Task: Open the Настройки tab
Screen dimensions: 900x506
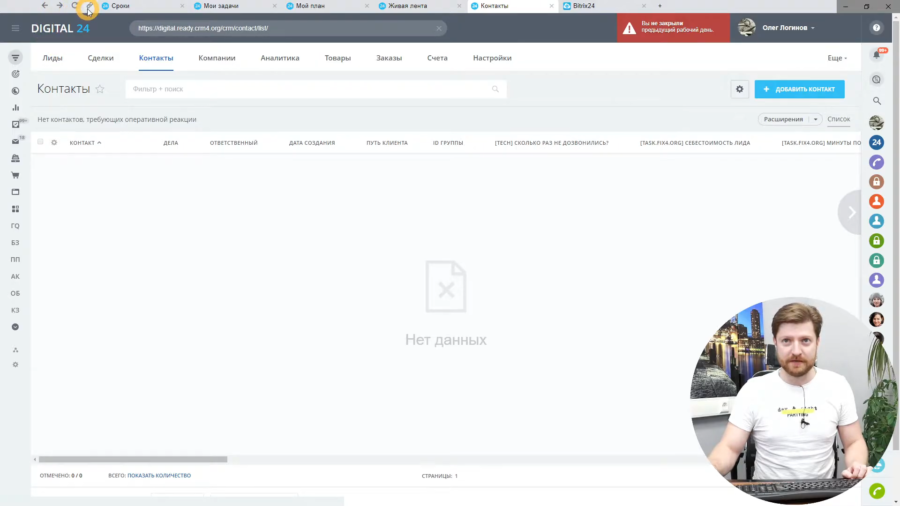Action: tap(492, 58)
